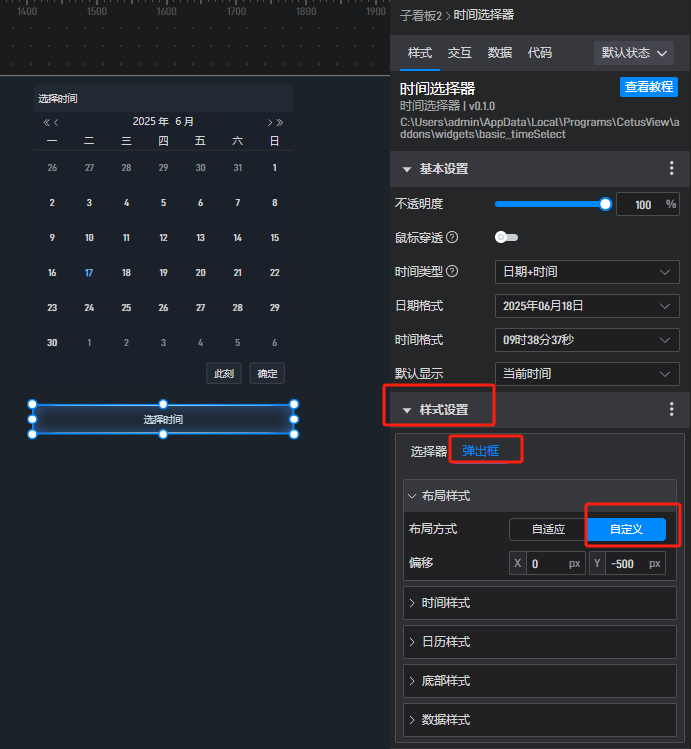Expand the 时间样式 group
Viewport: 691px width, 749px height.
pos(540,603)
